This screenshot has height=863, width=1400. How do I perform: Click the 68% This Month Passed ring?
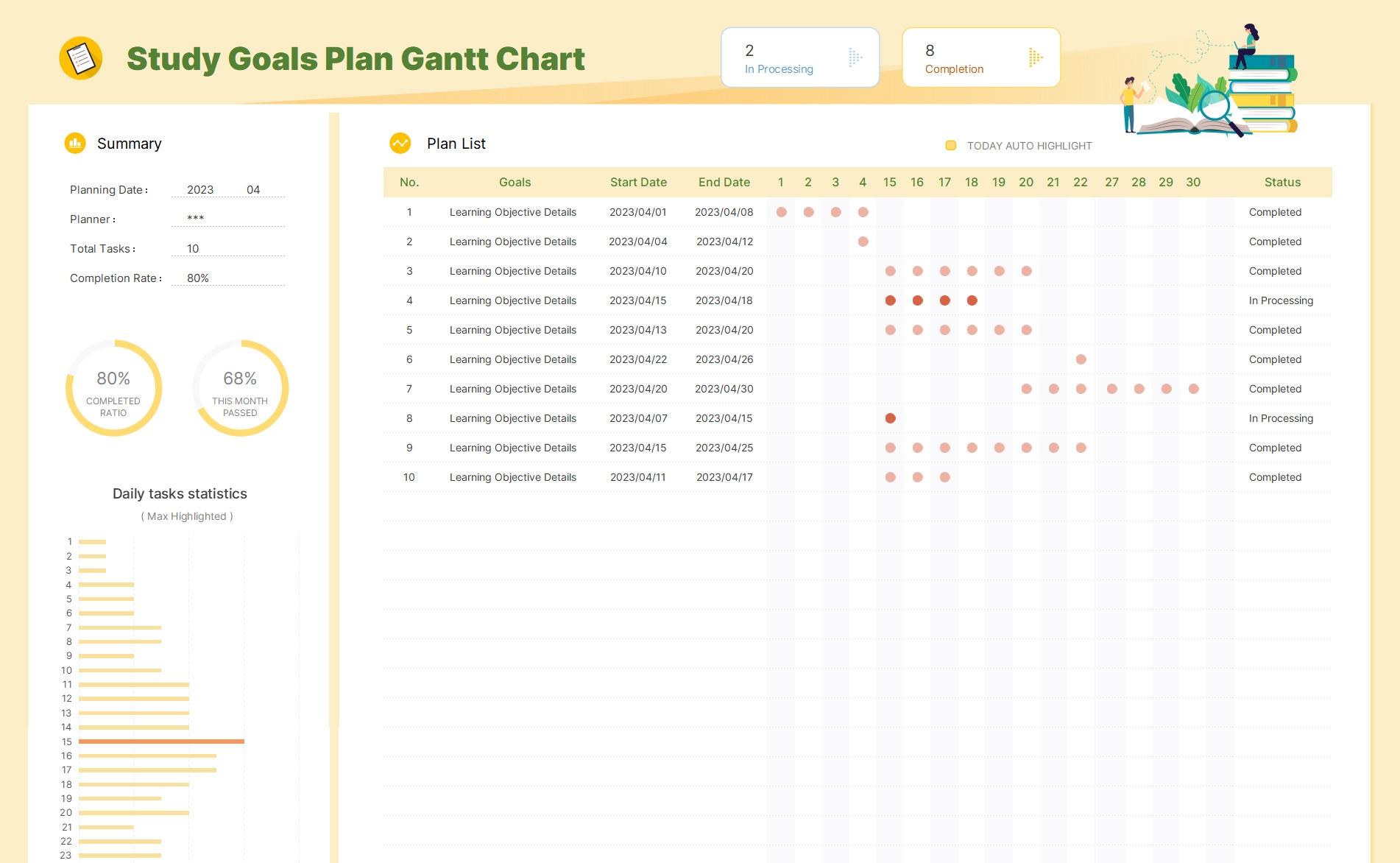pos(240,388)
